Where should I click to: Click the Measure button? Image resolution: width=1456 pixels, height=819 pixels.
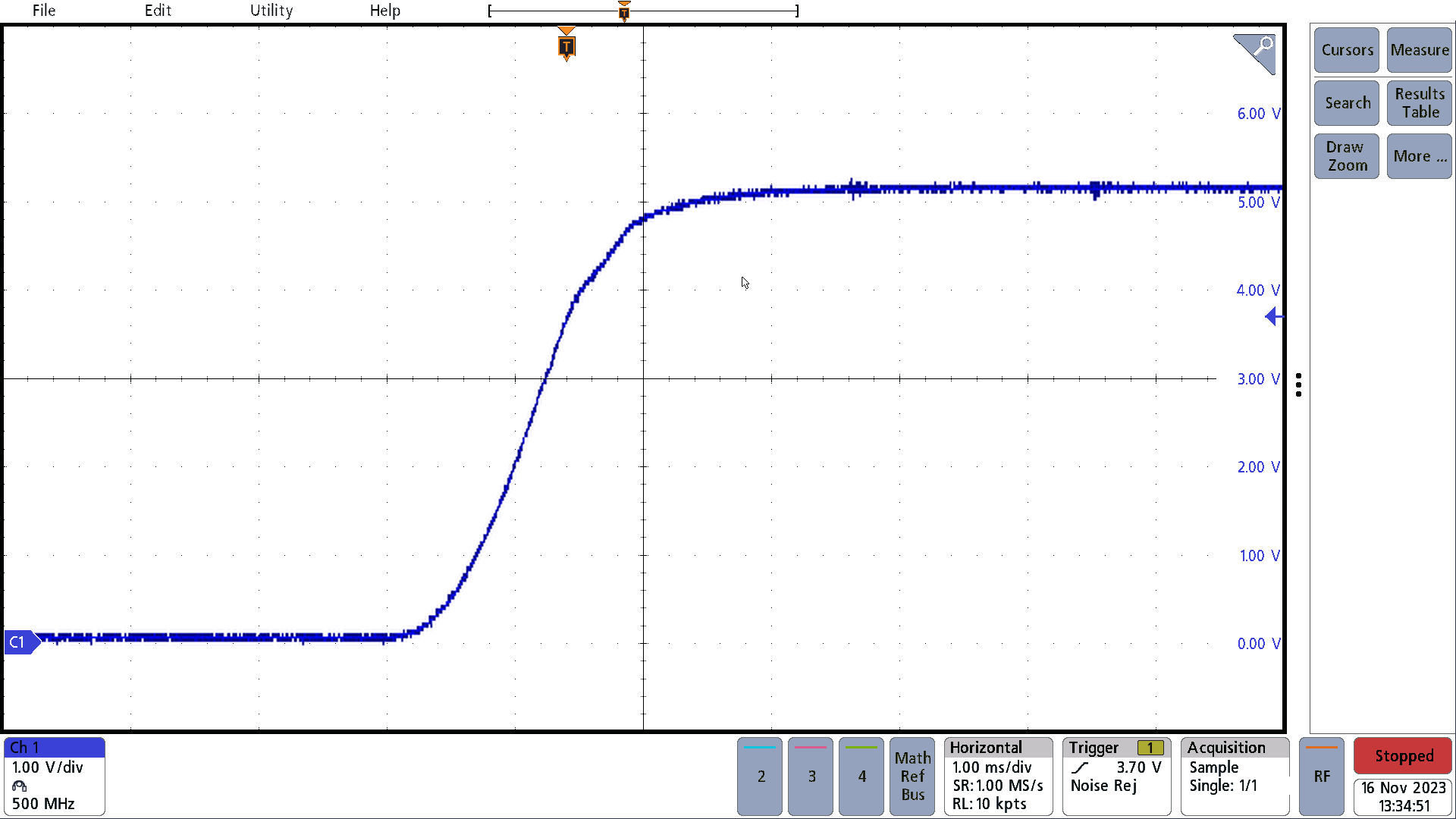click(1420, 50)
